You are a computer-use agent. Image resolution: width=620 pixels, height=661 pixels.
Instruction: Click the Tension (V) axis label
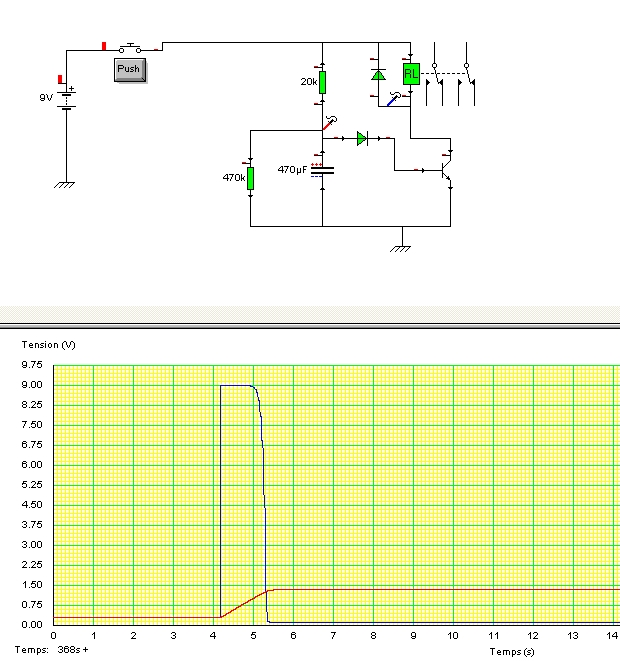pos(48,345)
